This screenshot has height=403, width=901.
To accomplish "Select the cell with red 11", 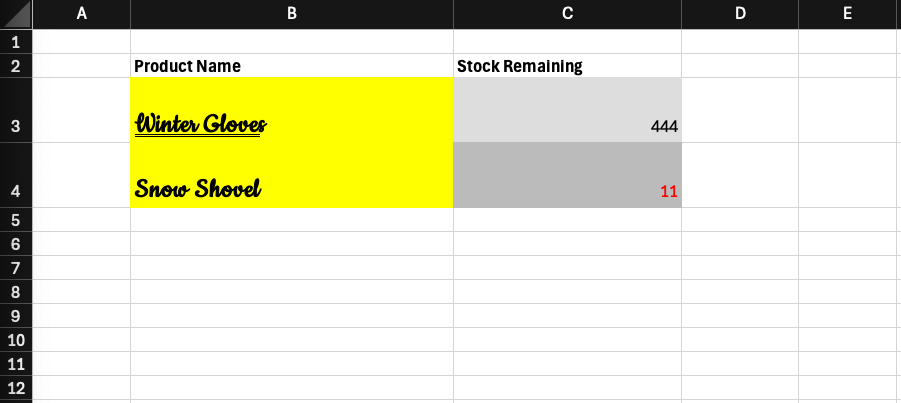I will tap(568, 175).
